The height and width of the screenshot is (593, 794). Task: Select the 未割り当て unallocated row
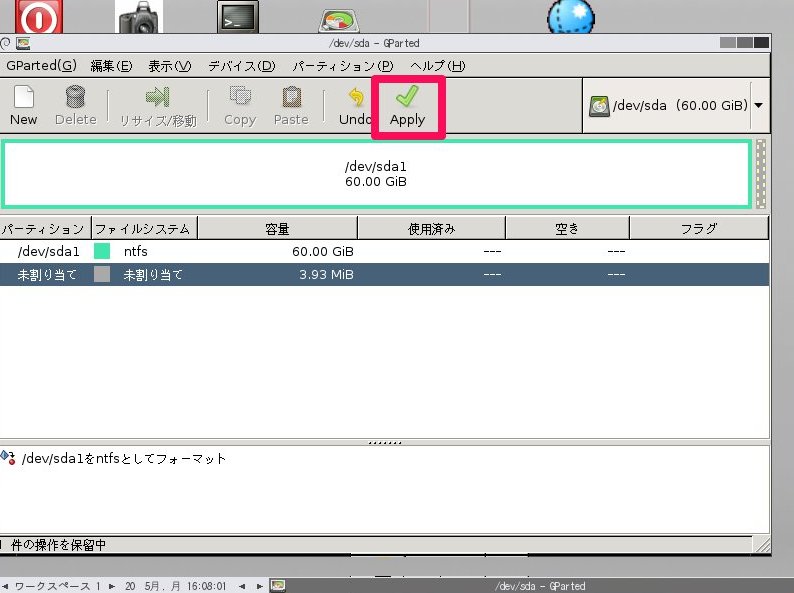coord(384,274)
